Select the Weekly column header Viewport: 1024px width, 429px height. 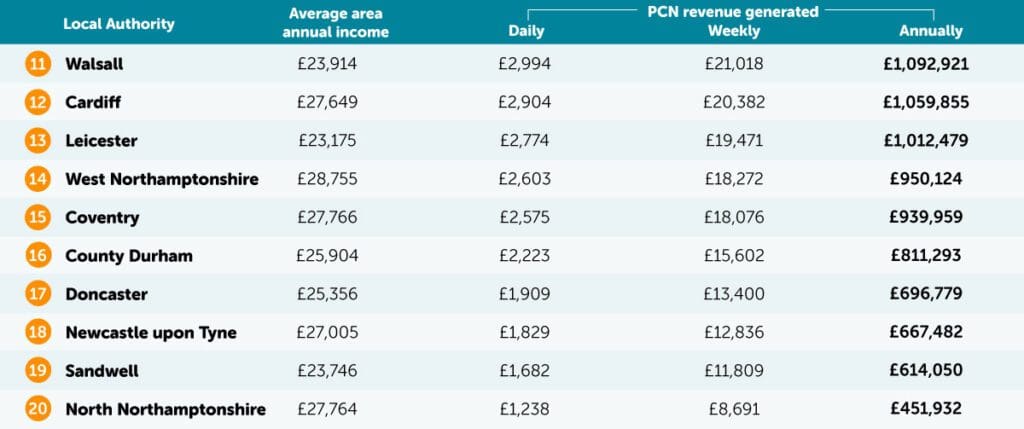click(733, 31)
